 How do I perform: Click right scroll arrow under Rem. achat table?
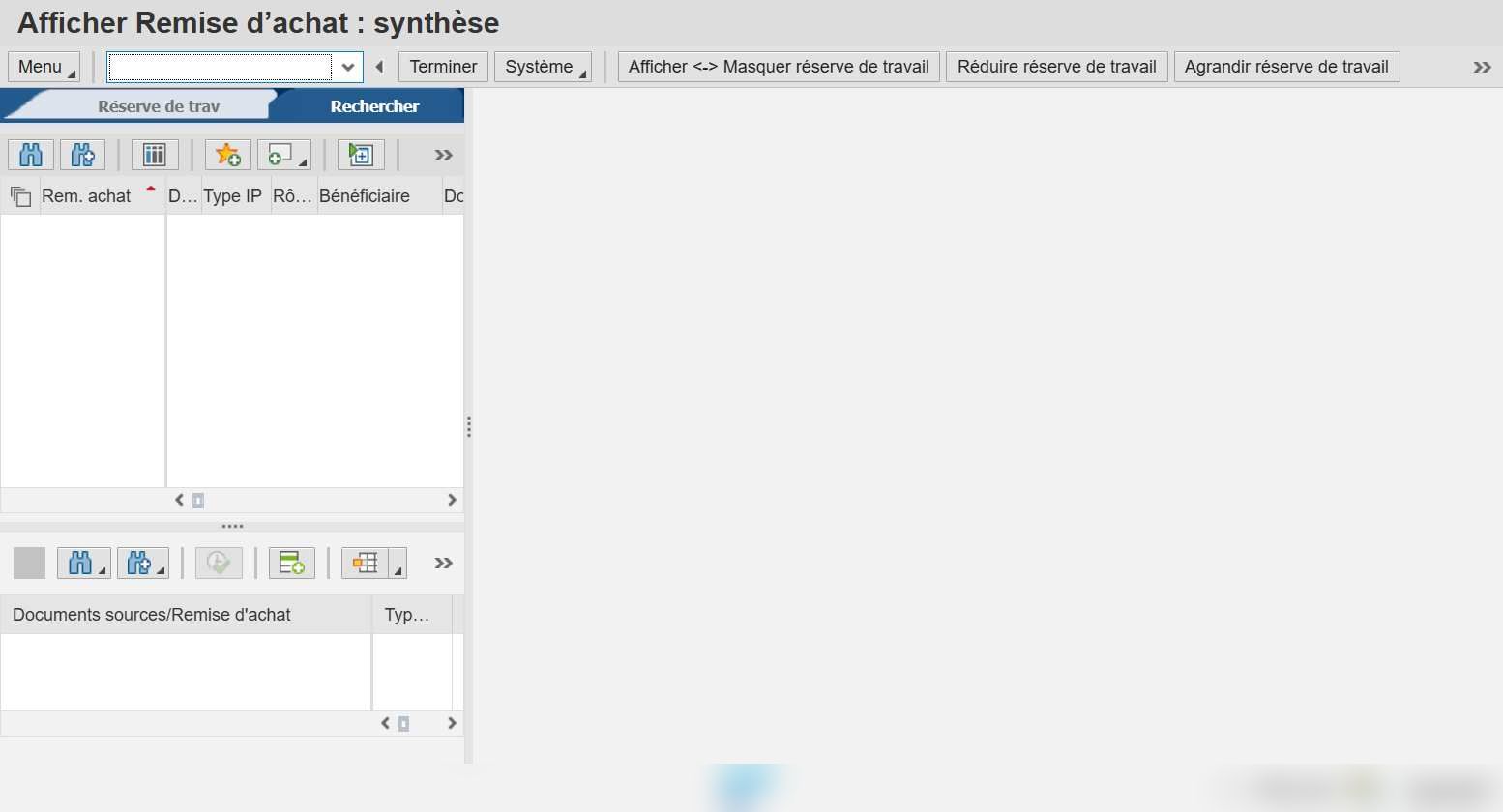[452, 500]
